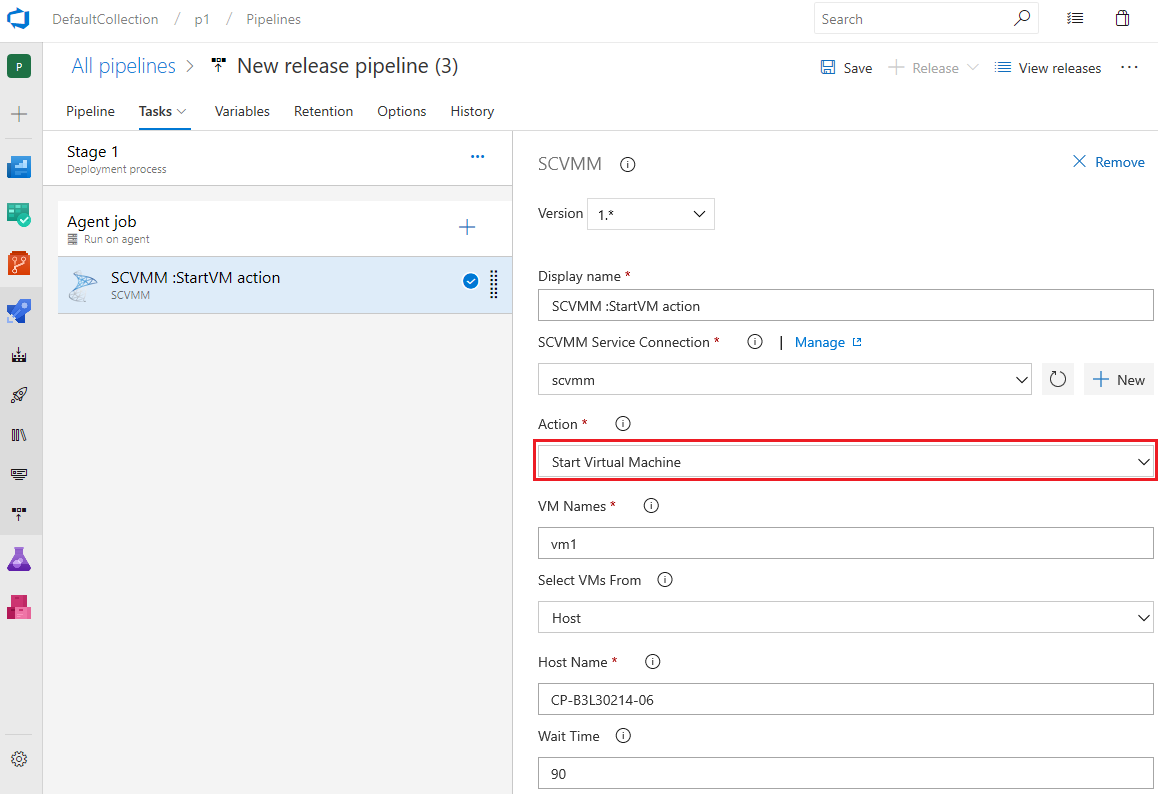
Task: Click the Wait Time input field
Action: 846,773
